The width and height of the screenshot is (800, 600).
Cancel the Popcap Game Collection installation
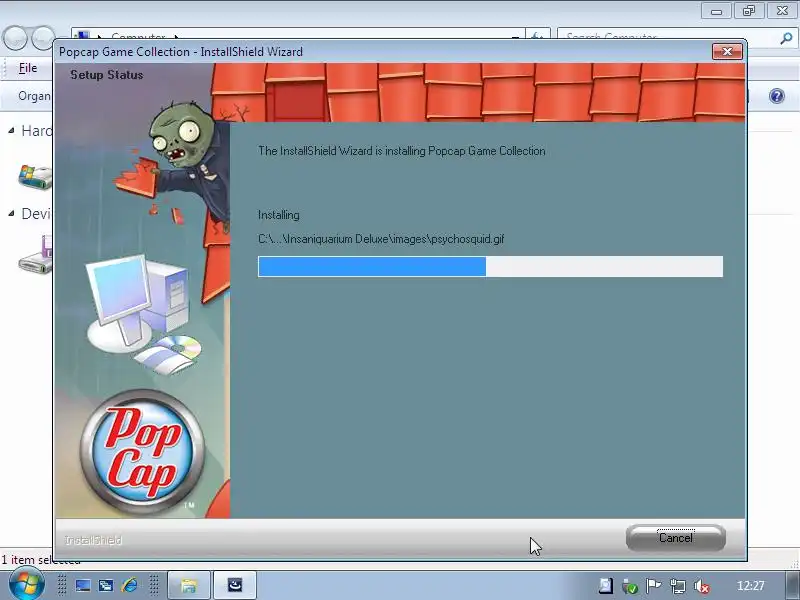pyautogui.click(x=676, y=538)
